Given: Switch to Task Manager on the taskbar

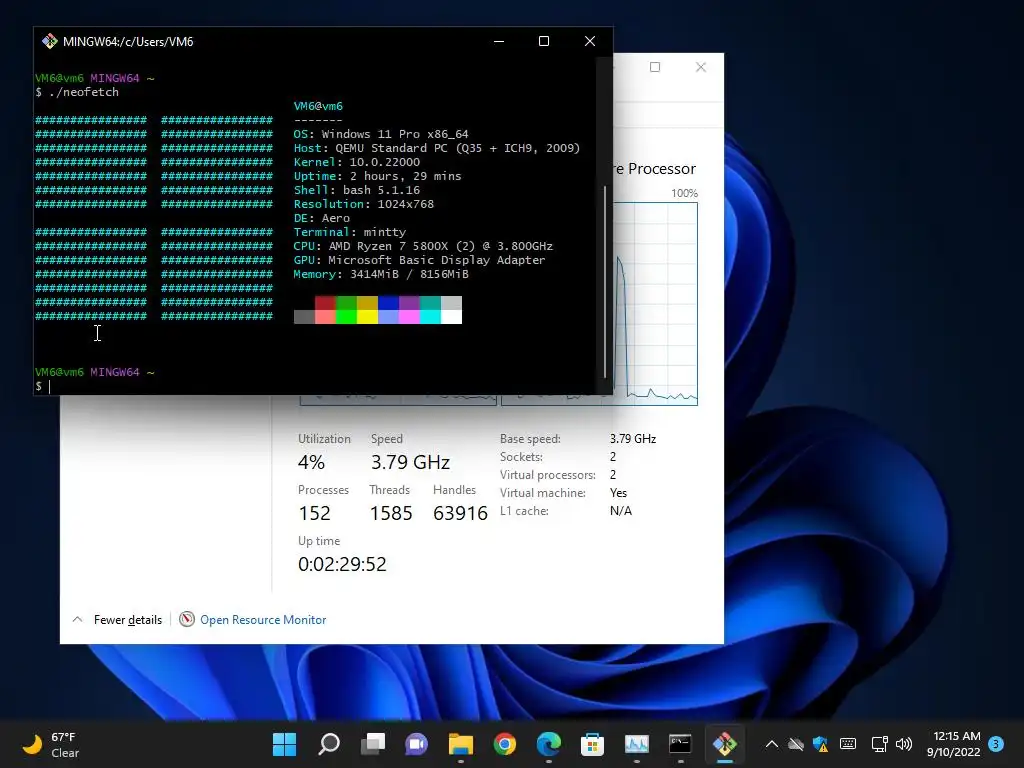Looking at the screenshot, I should 637,744.
